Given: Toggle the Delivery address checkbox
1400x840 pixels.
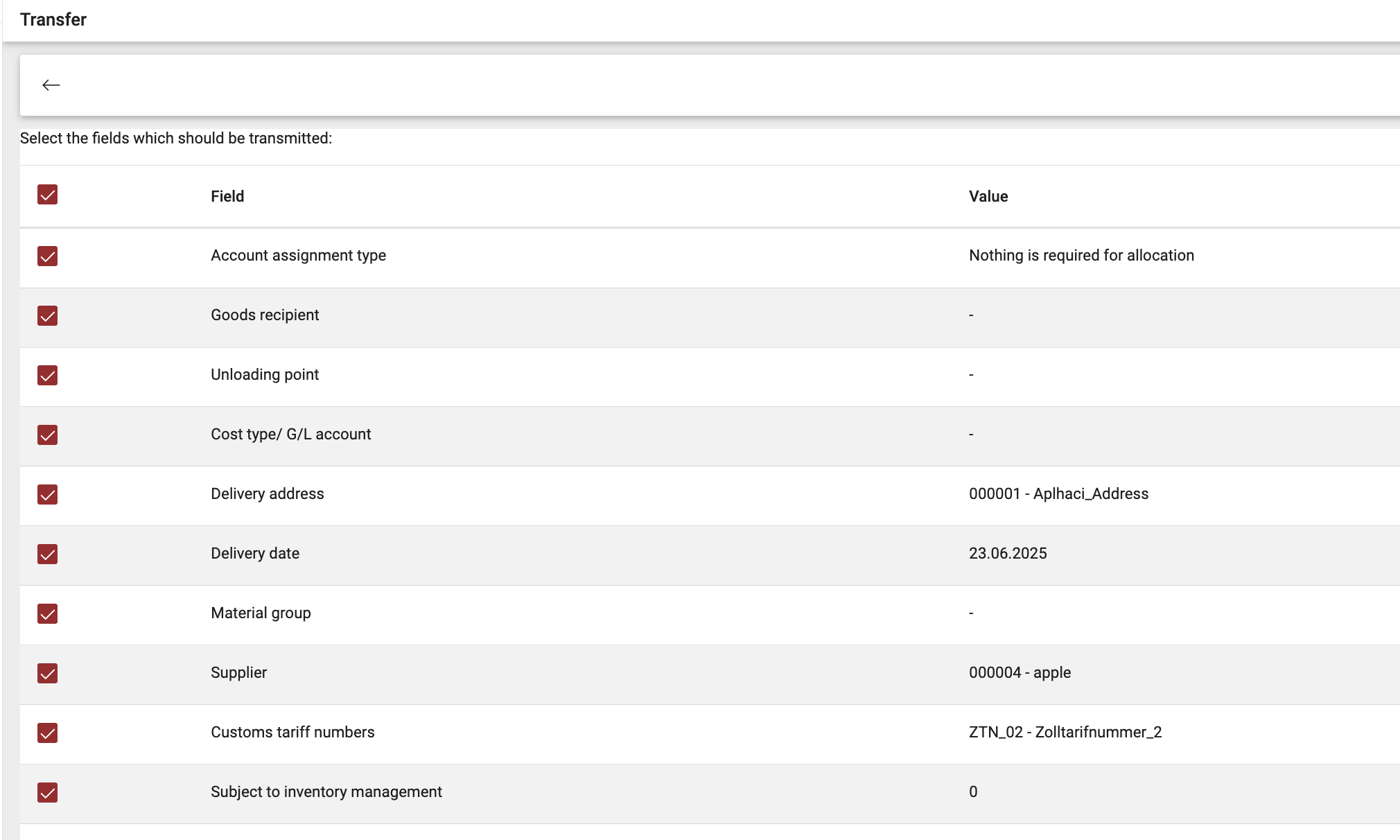Looking at the screenshot, I should pyautogui.click(x=47, y=494).
